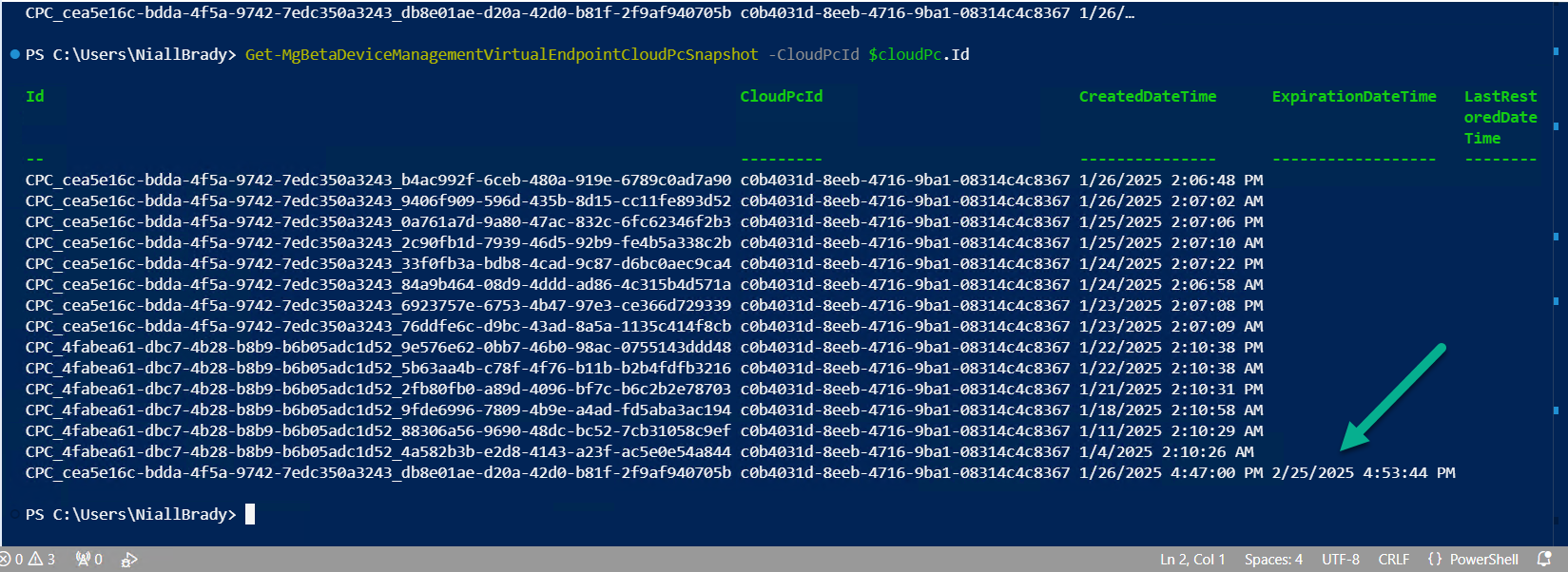This screenshot has width=1568, height=572.
Task: Open the errors count in status bar
Action: 11,560
